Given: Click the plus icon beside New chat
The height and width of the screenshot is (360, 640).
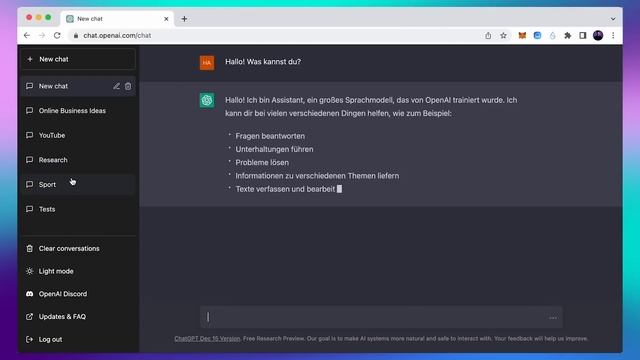Looking at the screenshot, I should [30, 59].
